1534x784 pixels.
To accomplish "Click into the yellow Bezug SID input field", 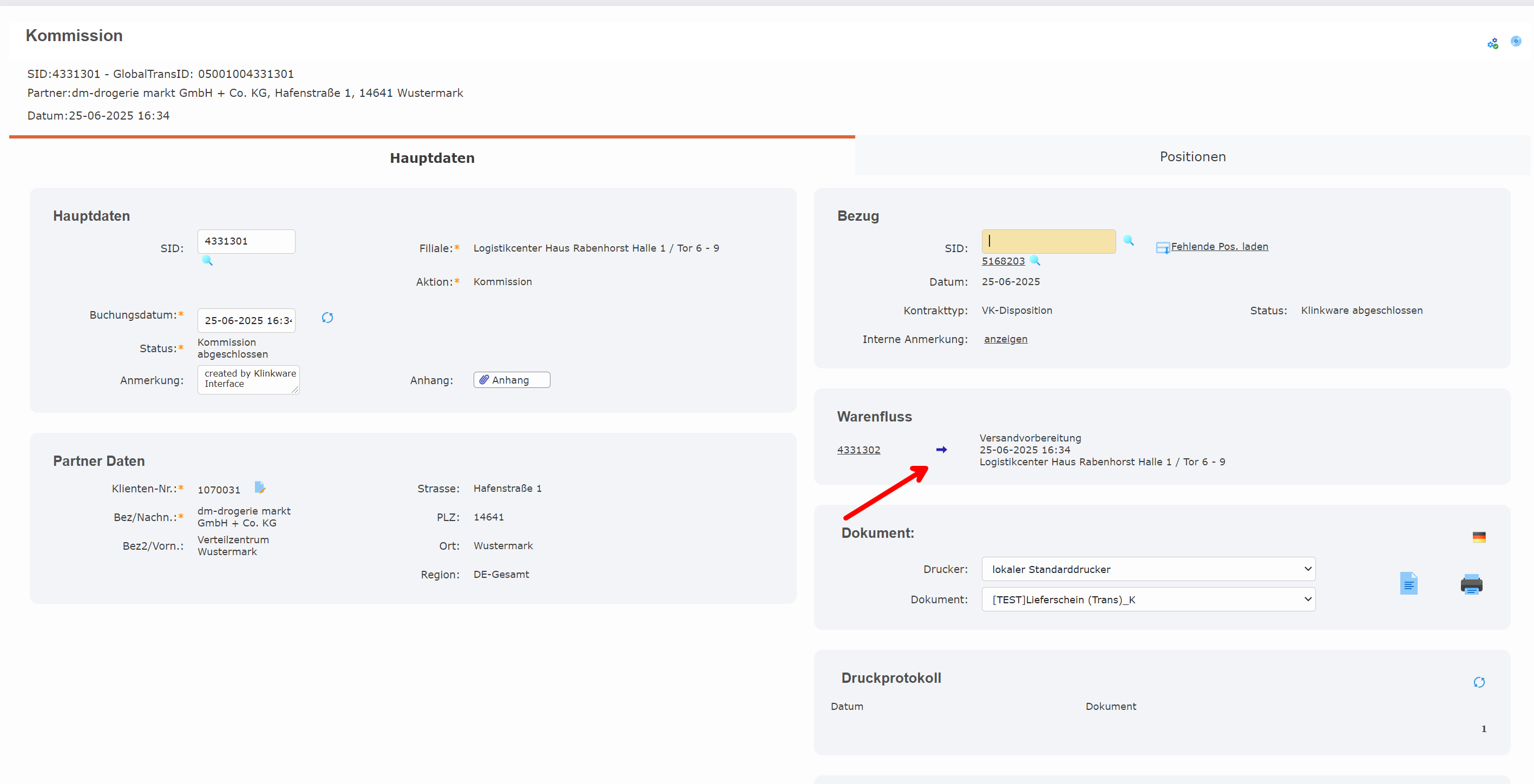I will (x=1048, y=241).
